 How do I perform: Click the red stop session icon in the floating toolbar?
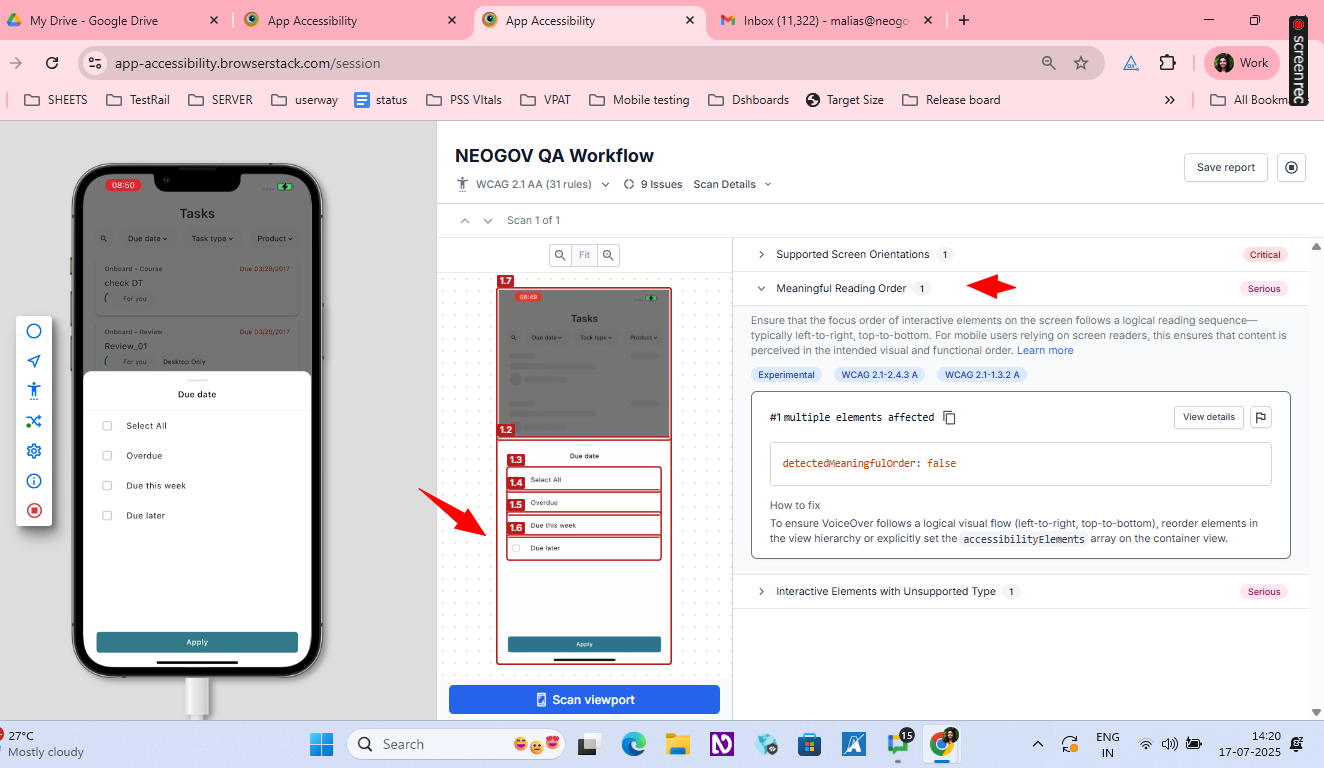point(34,511)
